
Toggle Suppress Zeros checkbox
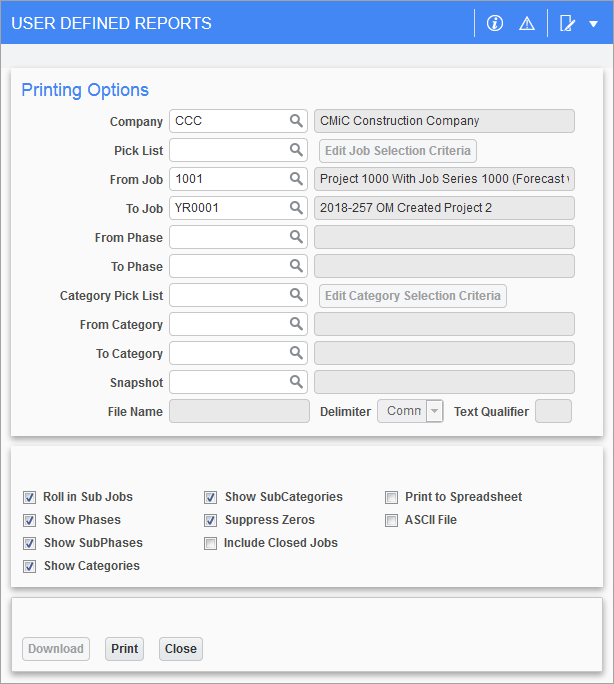click(x=210, y=520)
